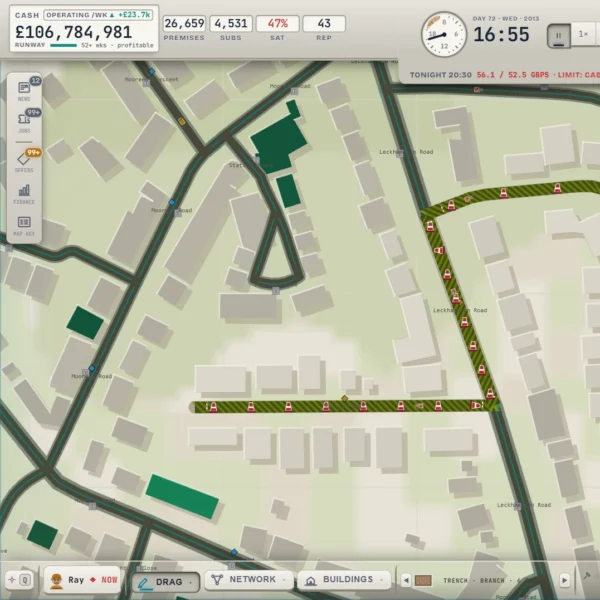Expand the Drag tool options arrow
The height and width of the screenshot is (600, 600).
pos(191,582)
